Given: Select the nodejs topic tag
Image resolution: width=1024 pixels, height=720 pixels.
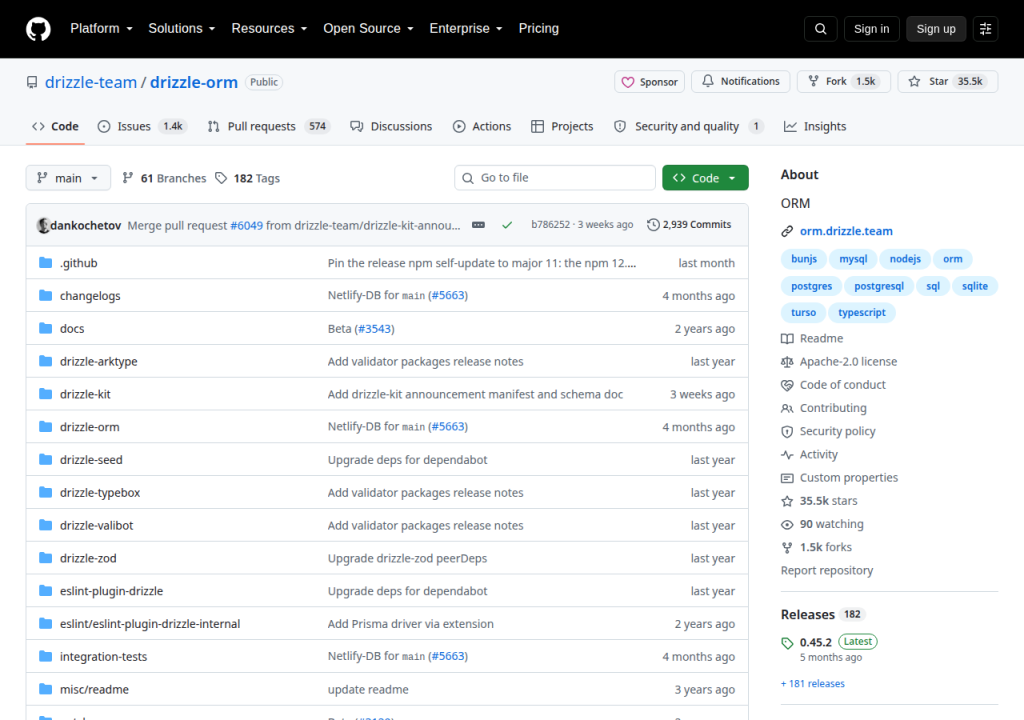Looking at the screenshot, I should (x=904, y=259).
